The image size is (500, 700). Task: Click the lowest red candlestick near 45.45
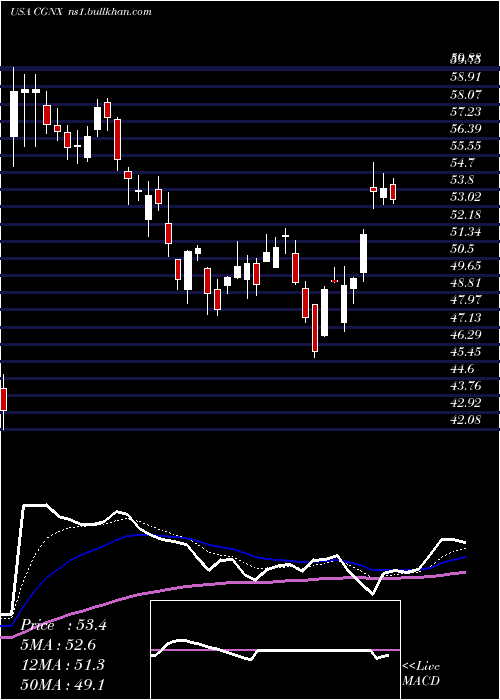(x=315, y=328)
